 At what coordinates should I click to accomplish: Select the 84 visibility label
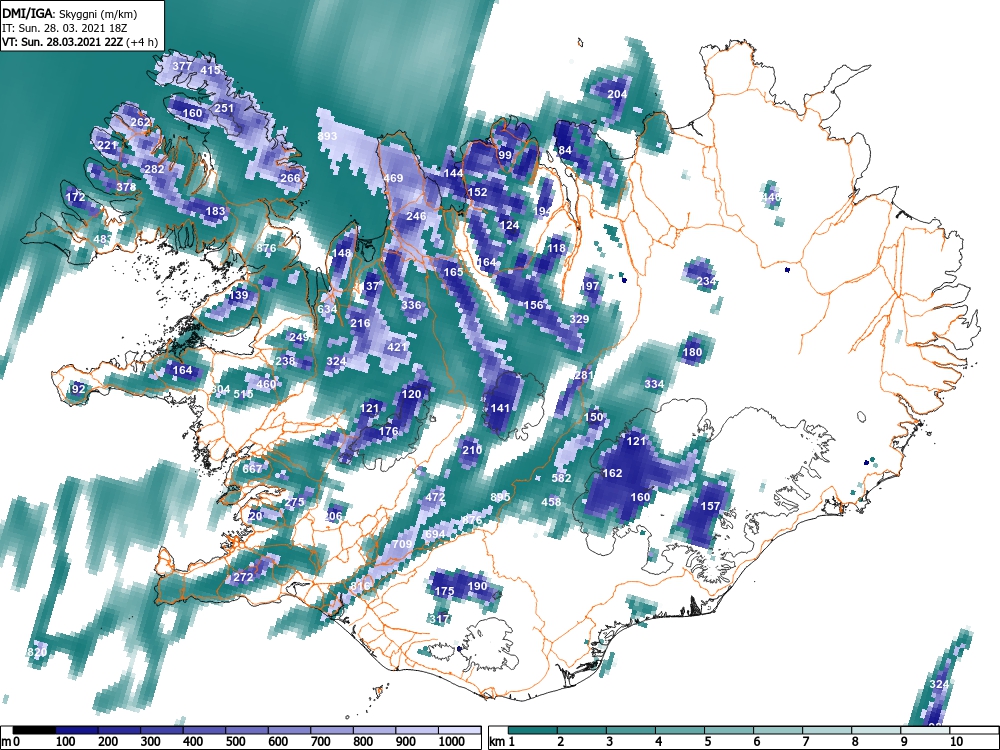coord(565,151)
